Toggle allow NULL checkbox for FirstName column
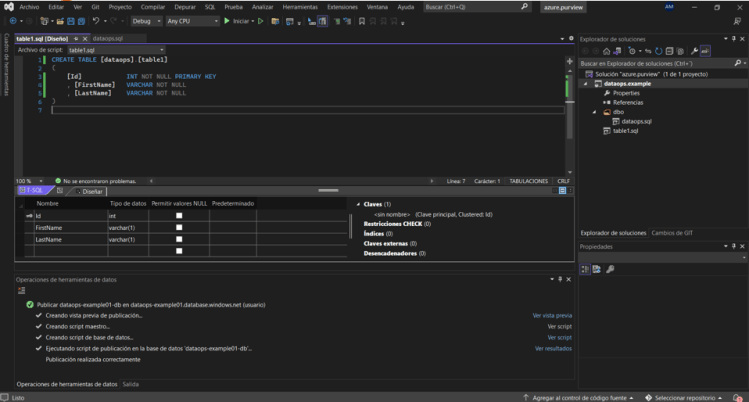 tap(179, 227)
